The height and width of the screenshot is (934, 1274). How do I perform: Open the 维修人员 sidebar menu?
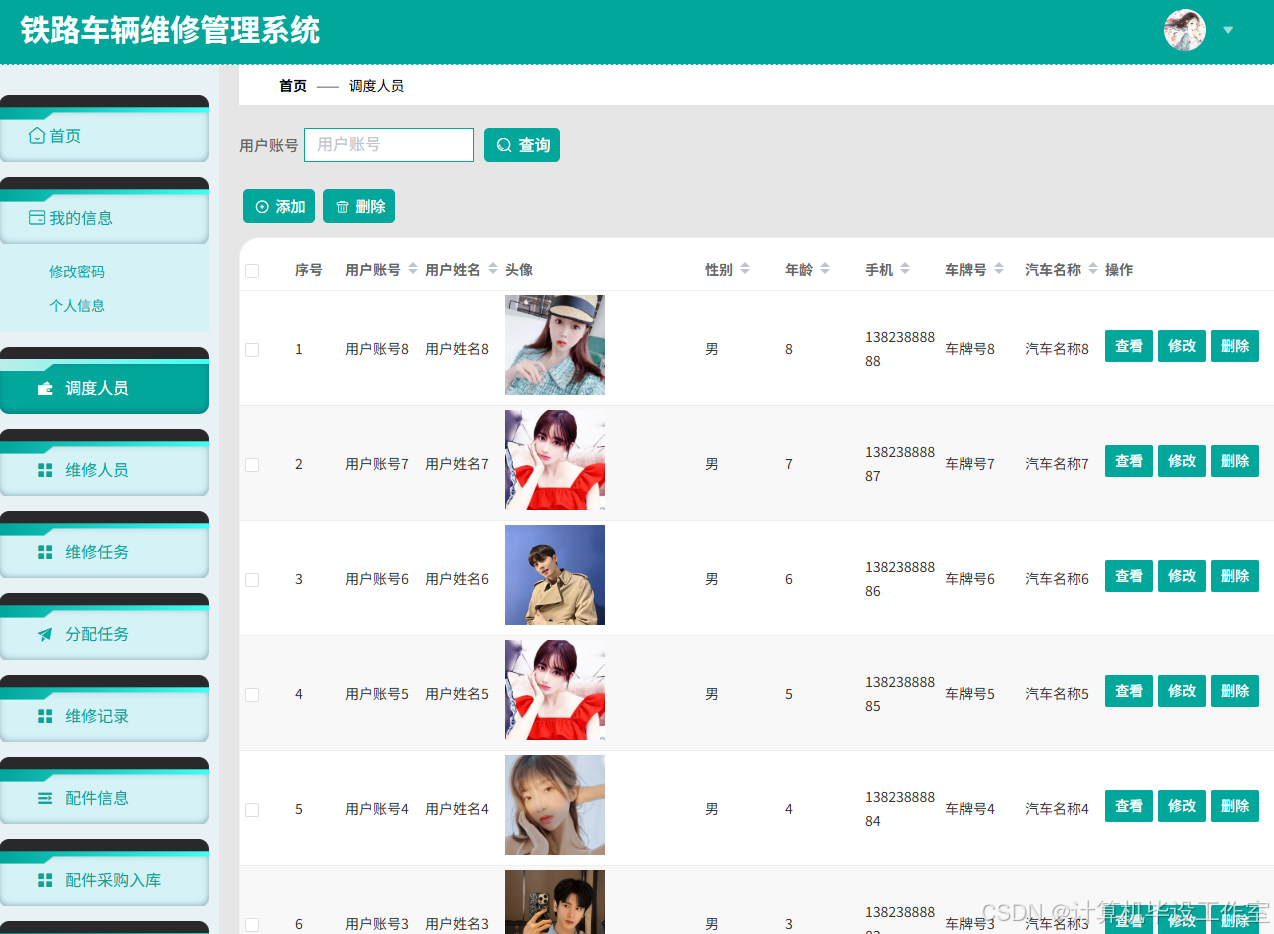pyautogui.click(x=104, y=469)
